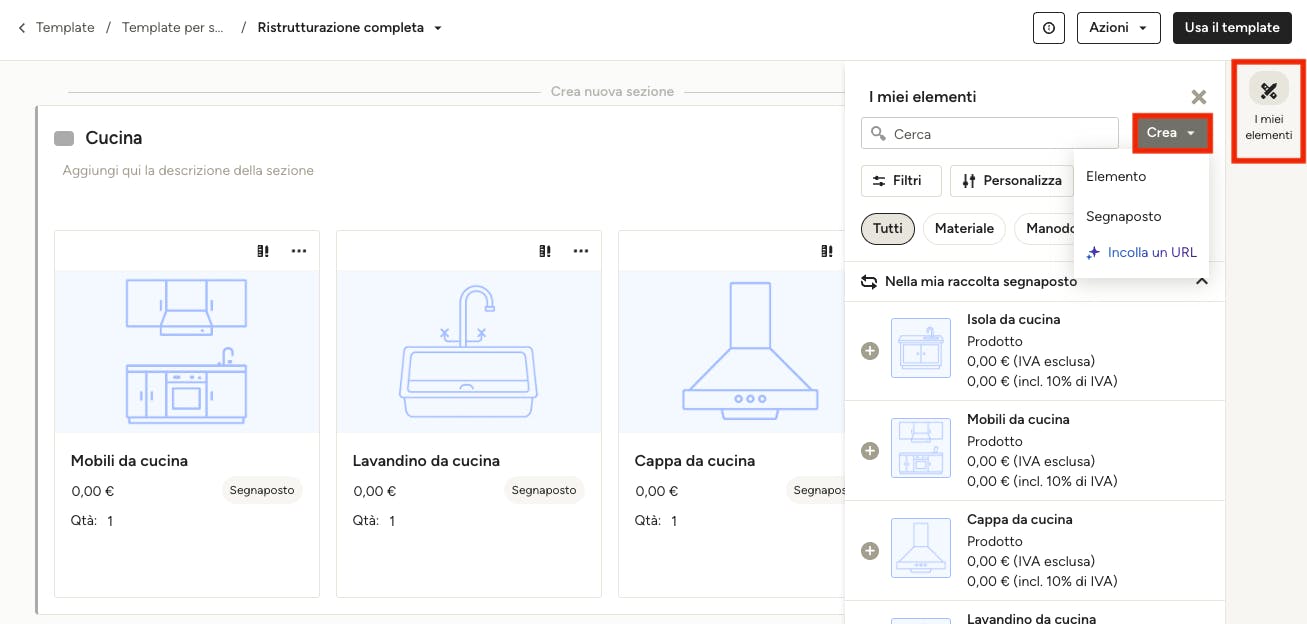The image size is (1307, 624).
Task: Click the section description placeholder text
Action: (188, 171)
